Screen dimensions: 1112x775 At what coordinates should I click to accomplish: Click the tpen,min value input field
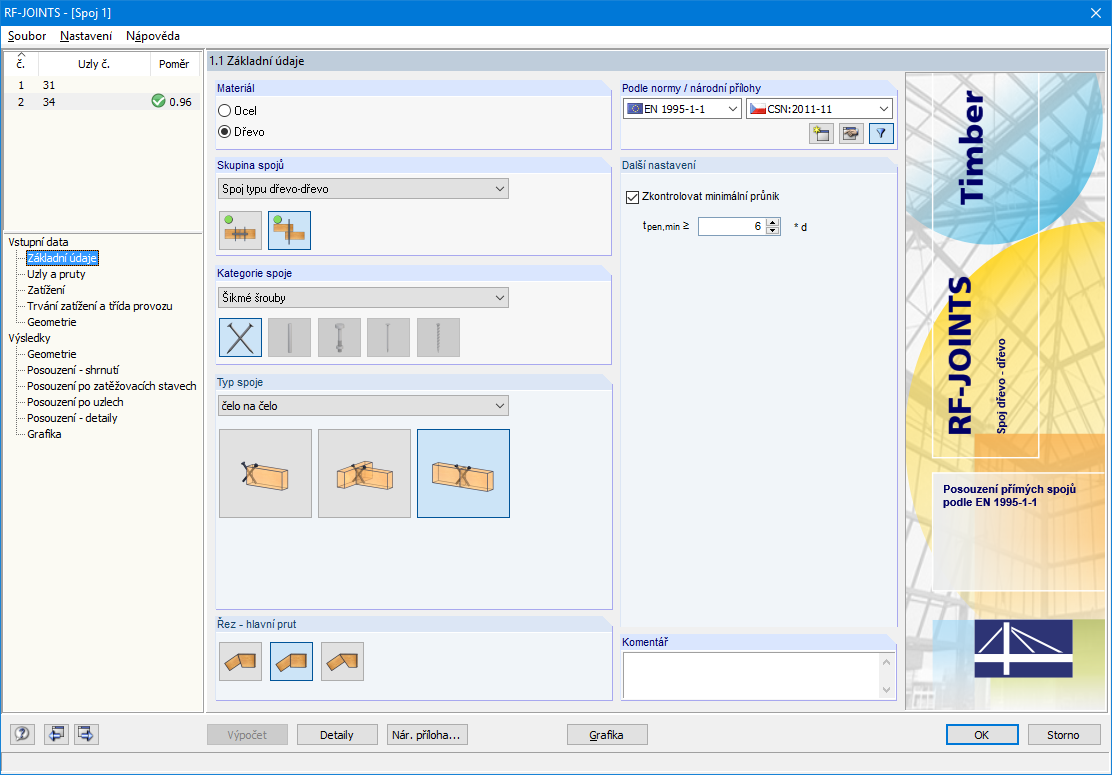pos(733,226)
